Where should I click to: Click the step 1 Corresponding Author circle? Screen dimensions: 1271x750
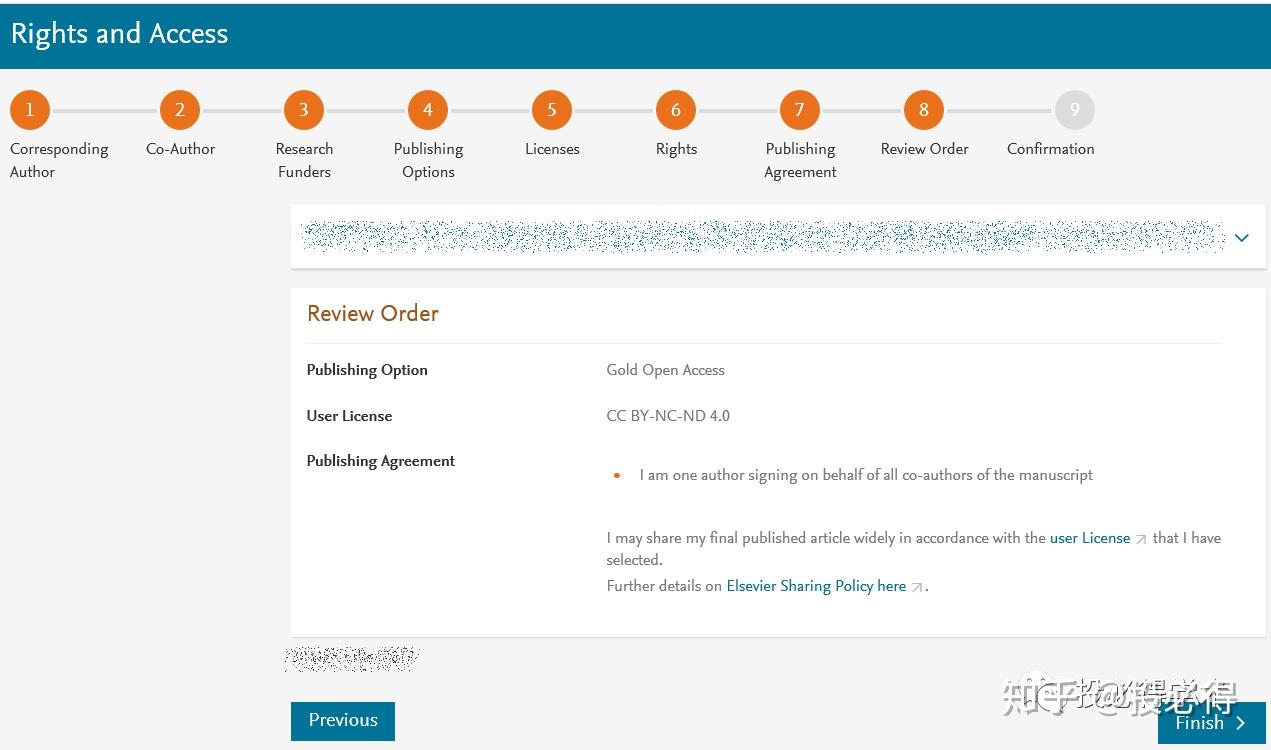(30, 110)
